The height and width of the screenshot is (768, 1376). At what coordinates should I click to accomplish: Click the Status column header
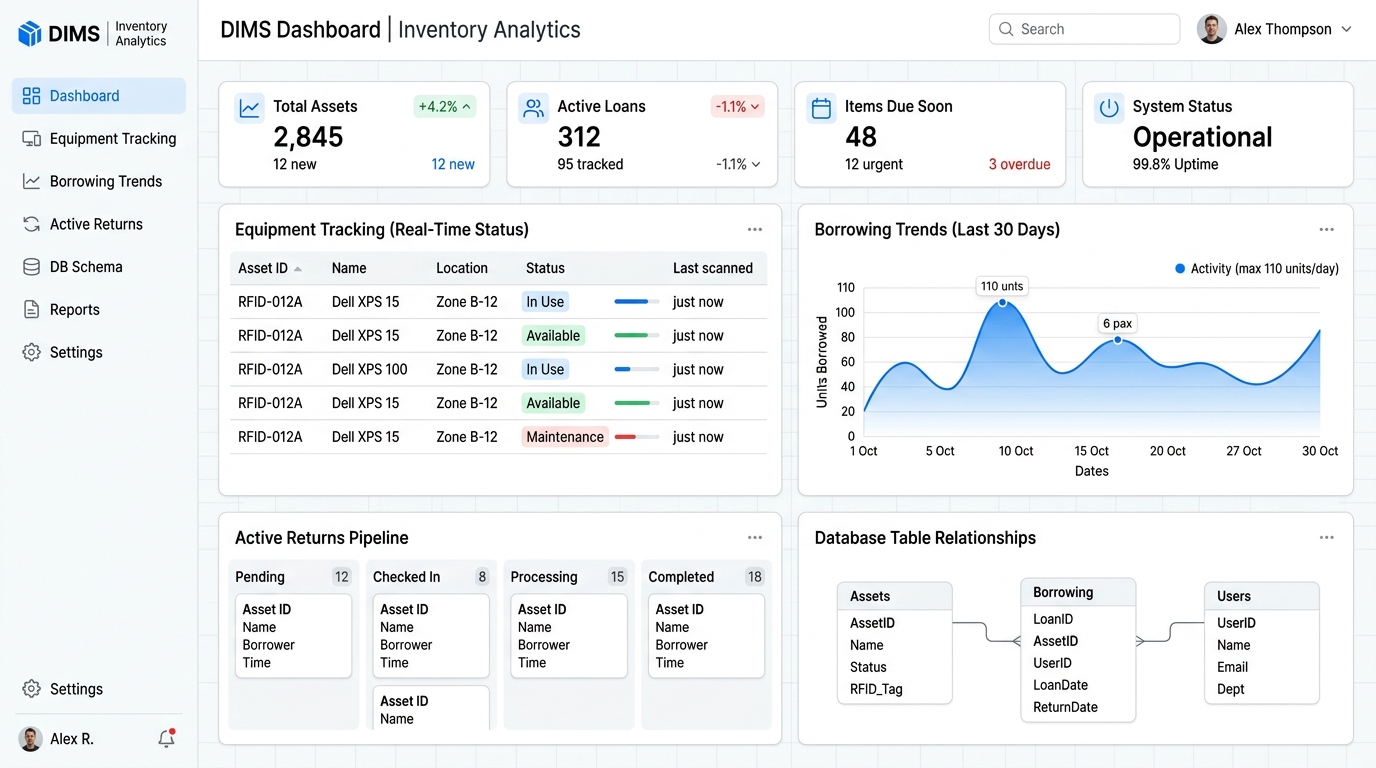coord(545,268)
